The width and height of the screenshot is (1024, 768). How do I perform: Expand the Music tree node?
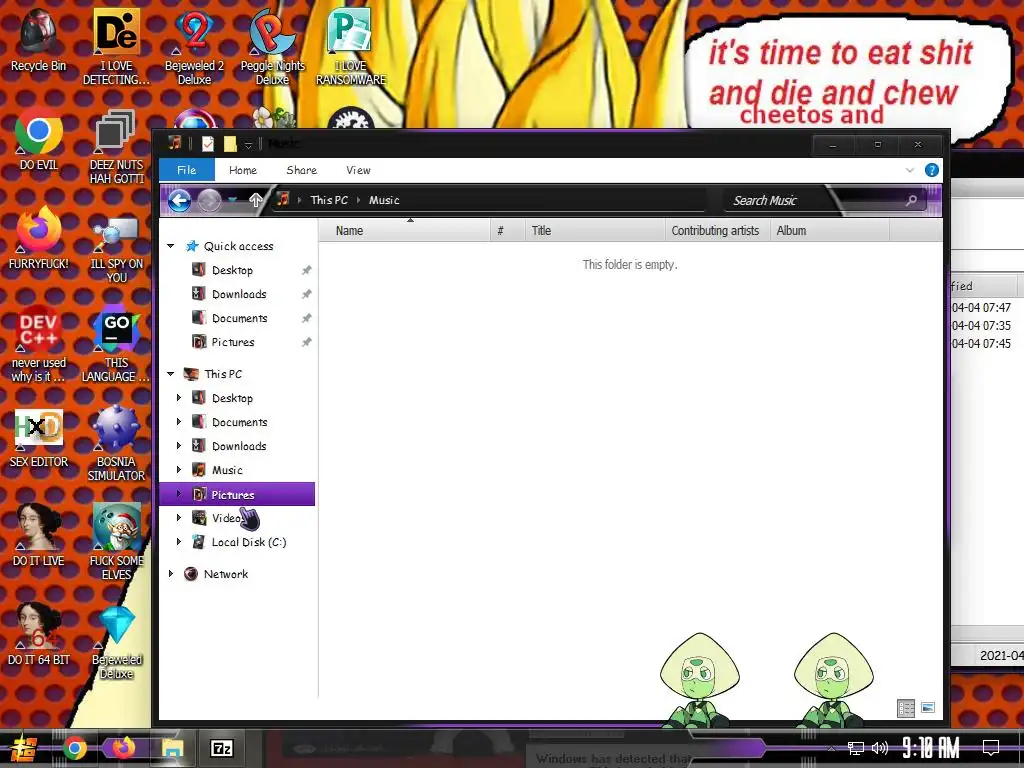click(179, 470)
